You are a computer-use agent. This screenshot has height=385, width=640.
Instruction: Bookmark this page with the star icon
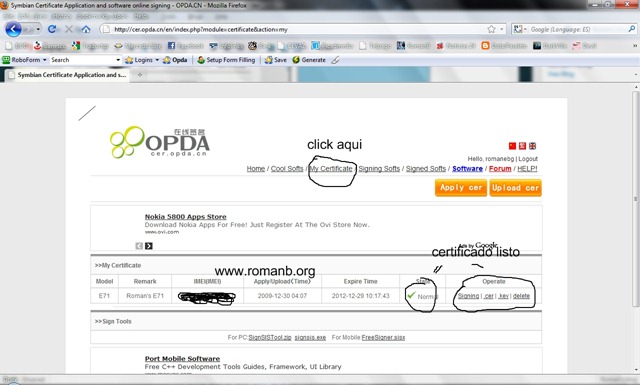(491, 29)
